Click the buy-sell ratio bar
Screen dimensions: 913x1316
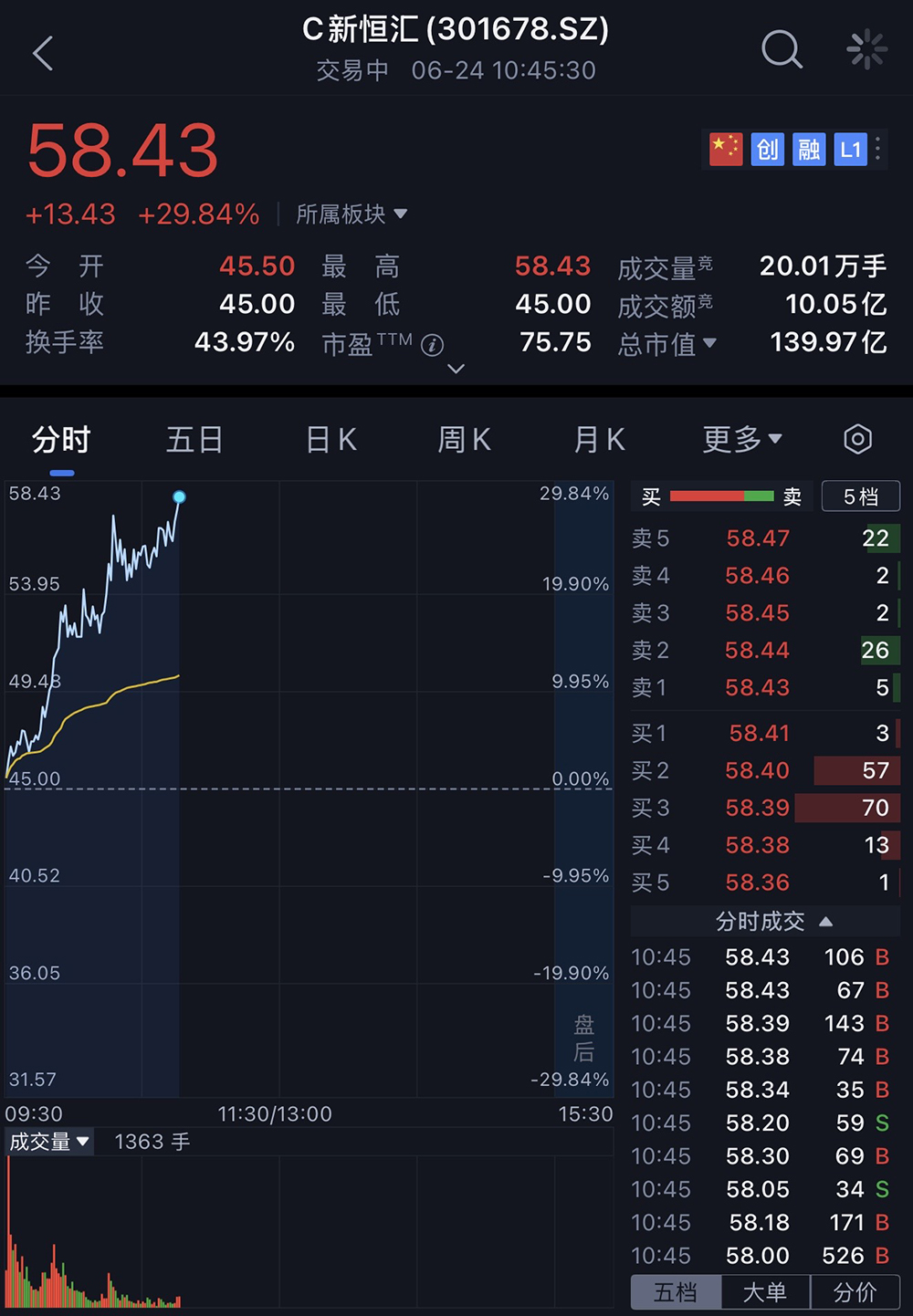pos(720,496)
